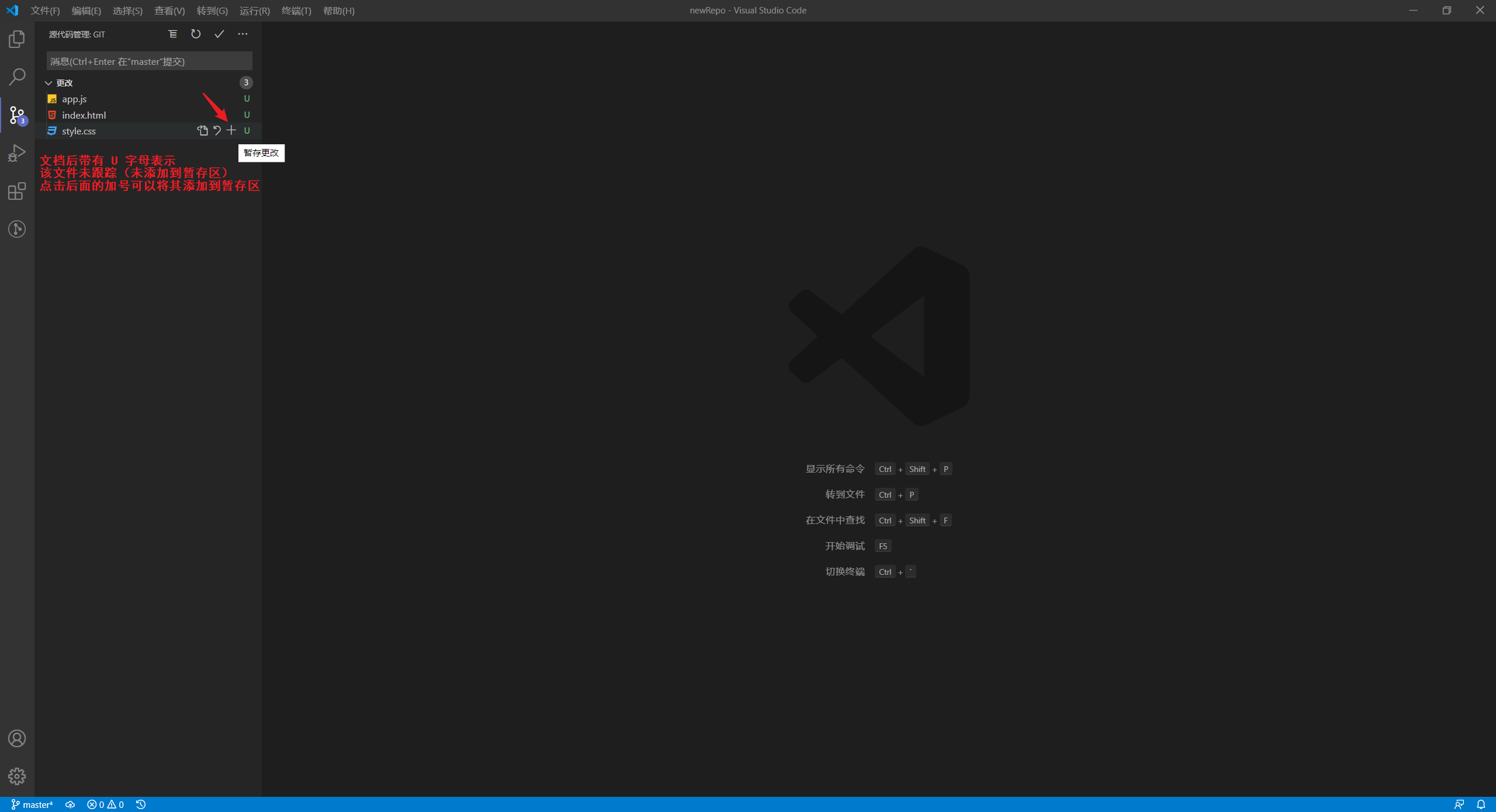Viewport: 1496px width, 812px height.
Task: Open the 查看(V) menu
Action: click(169, 11)
